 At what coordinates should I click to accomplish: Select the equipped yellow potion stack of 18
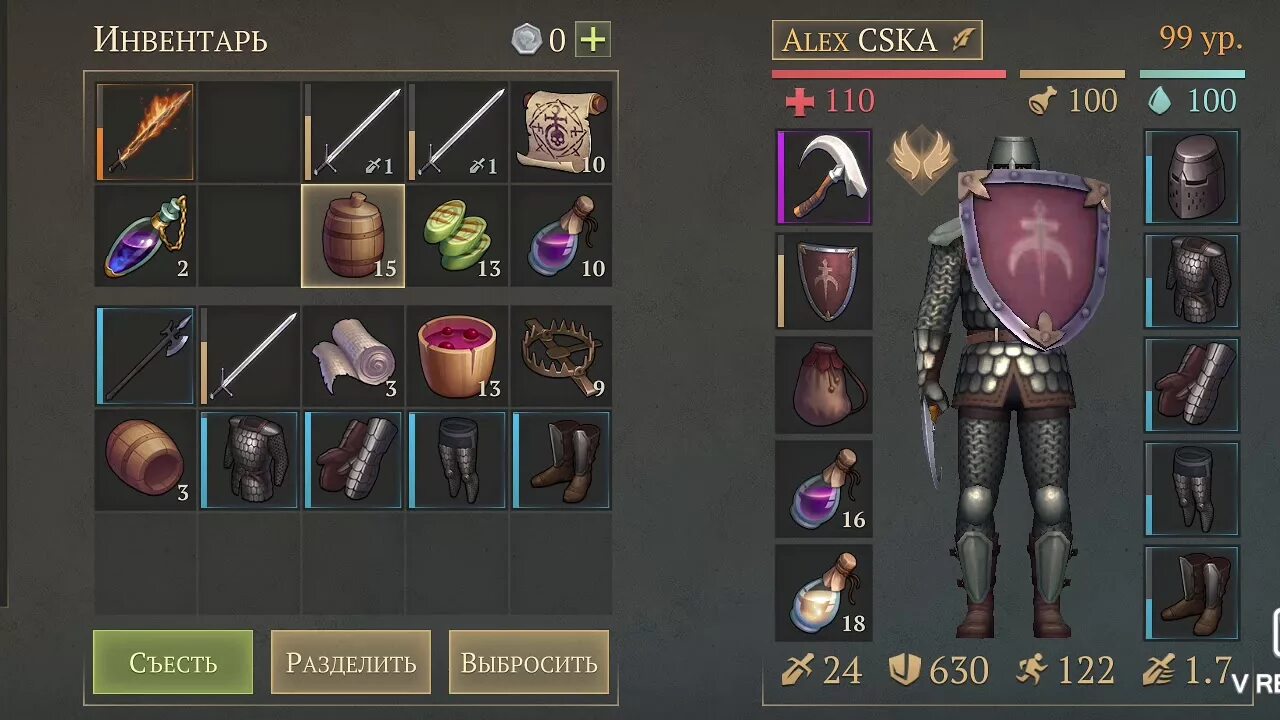(x=824, y=593)
